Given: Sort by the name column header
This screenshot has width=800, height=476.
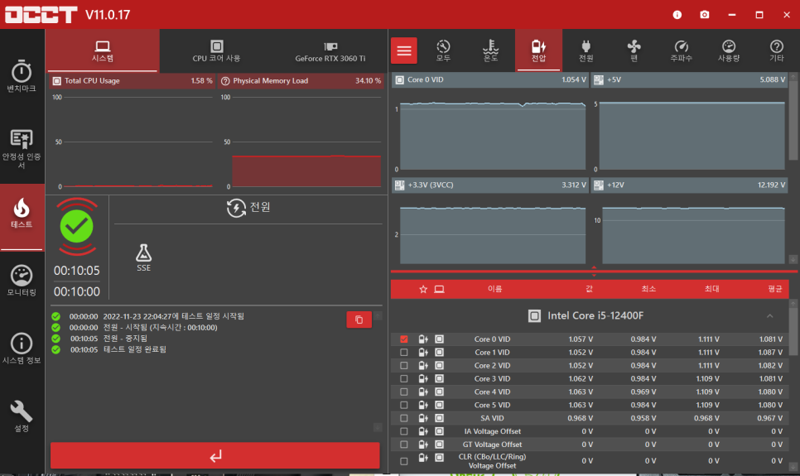Looking at the screenshot, I should pyautogui.click(x=494, y=289).
